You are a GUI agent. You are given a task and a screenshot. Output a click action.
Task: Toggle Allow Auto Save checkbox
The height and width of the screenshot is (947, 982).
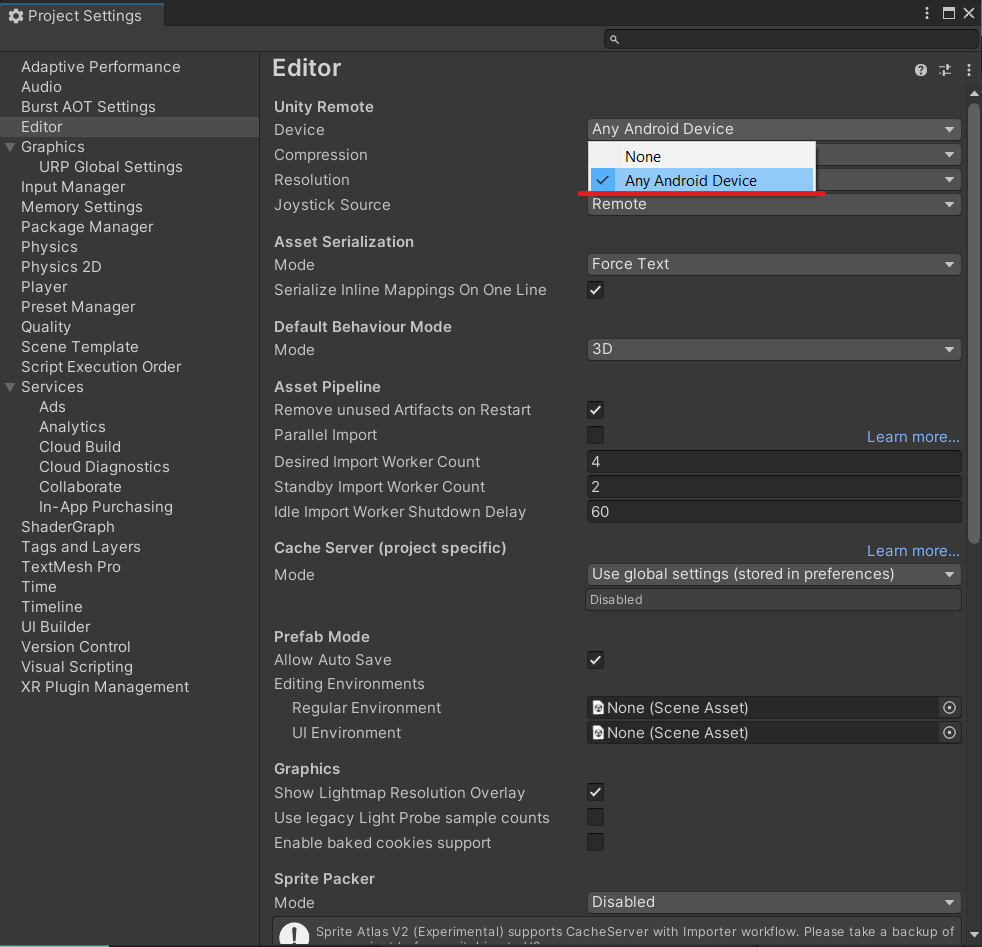pos(596,660)
